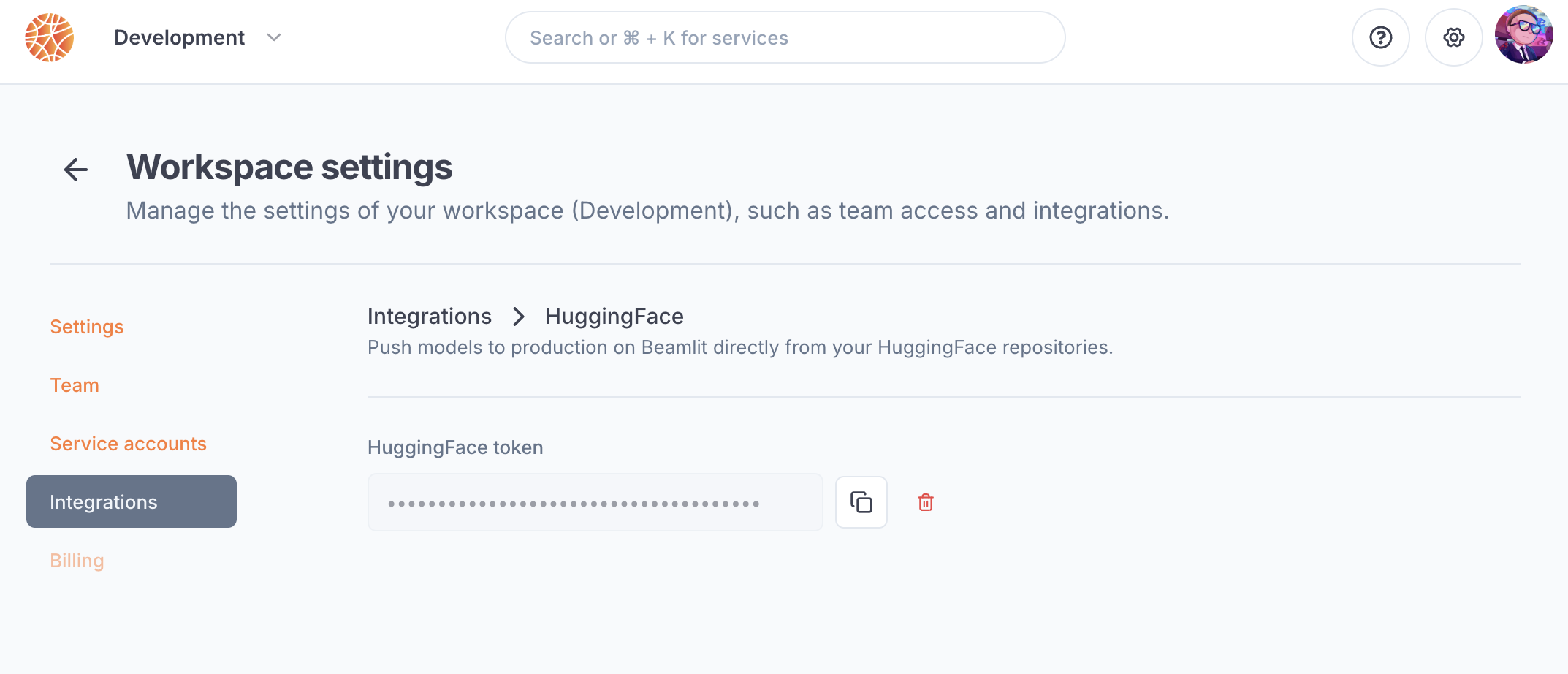Click the "Push models to production" description
The width and height of the screenshot is (1568, 674).
[x=740, y=347]
